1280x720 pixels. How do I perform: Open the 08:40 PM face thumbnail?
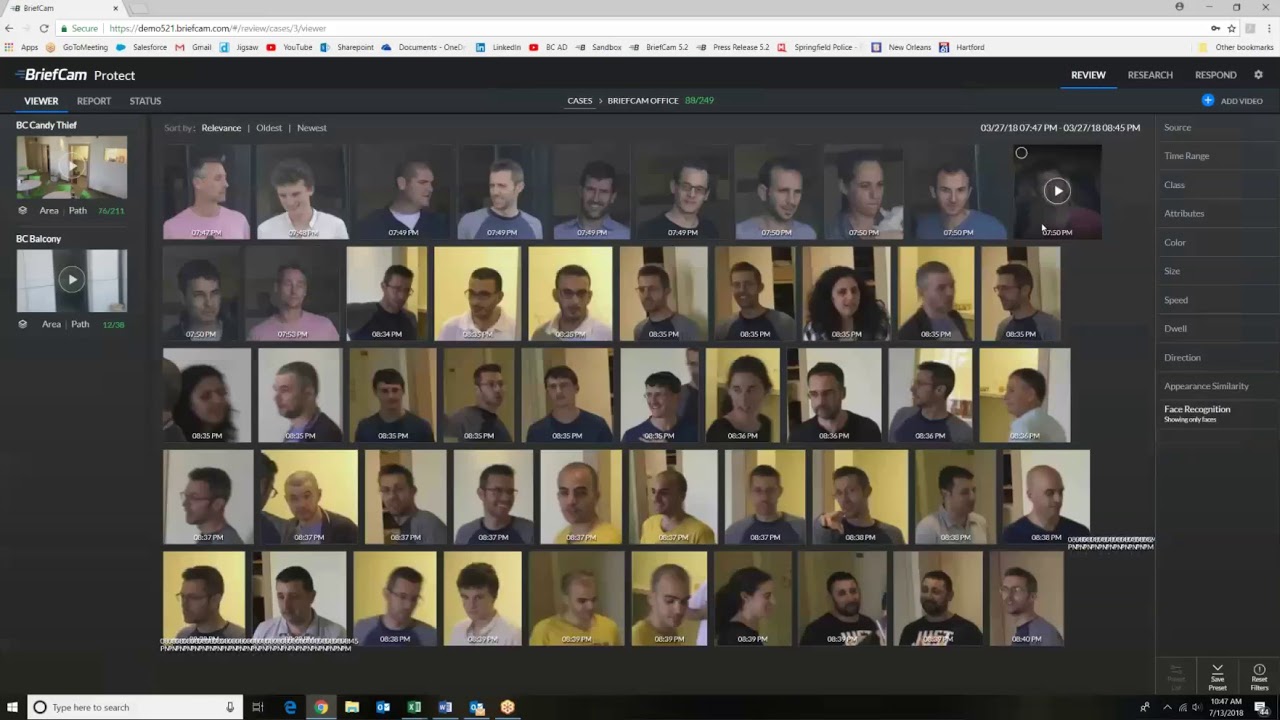pyautogui.click(x=1026, y=598)
